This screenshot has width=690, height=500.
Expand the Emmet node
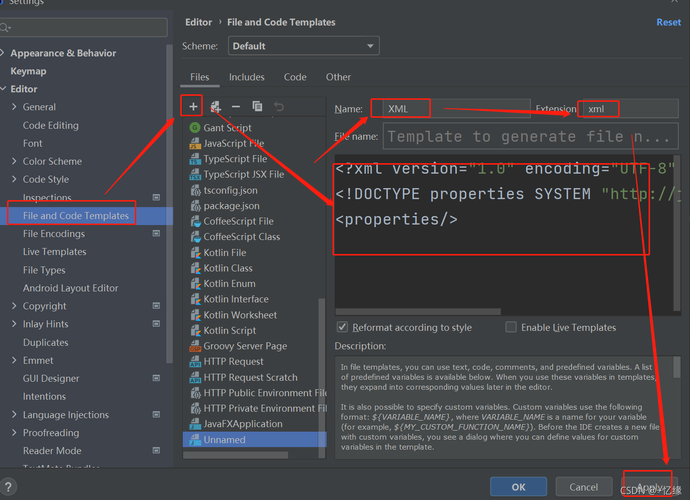pyautogui.click(x=14, y=360)
